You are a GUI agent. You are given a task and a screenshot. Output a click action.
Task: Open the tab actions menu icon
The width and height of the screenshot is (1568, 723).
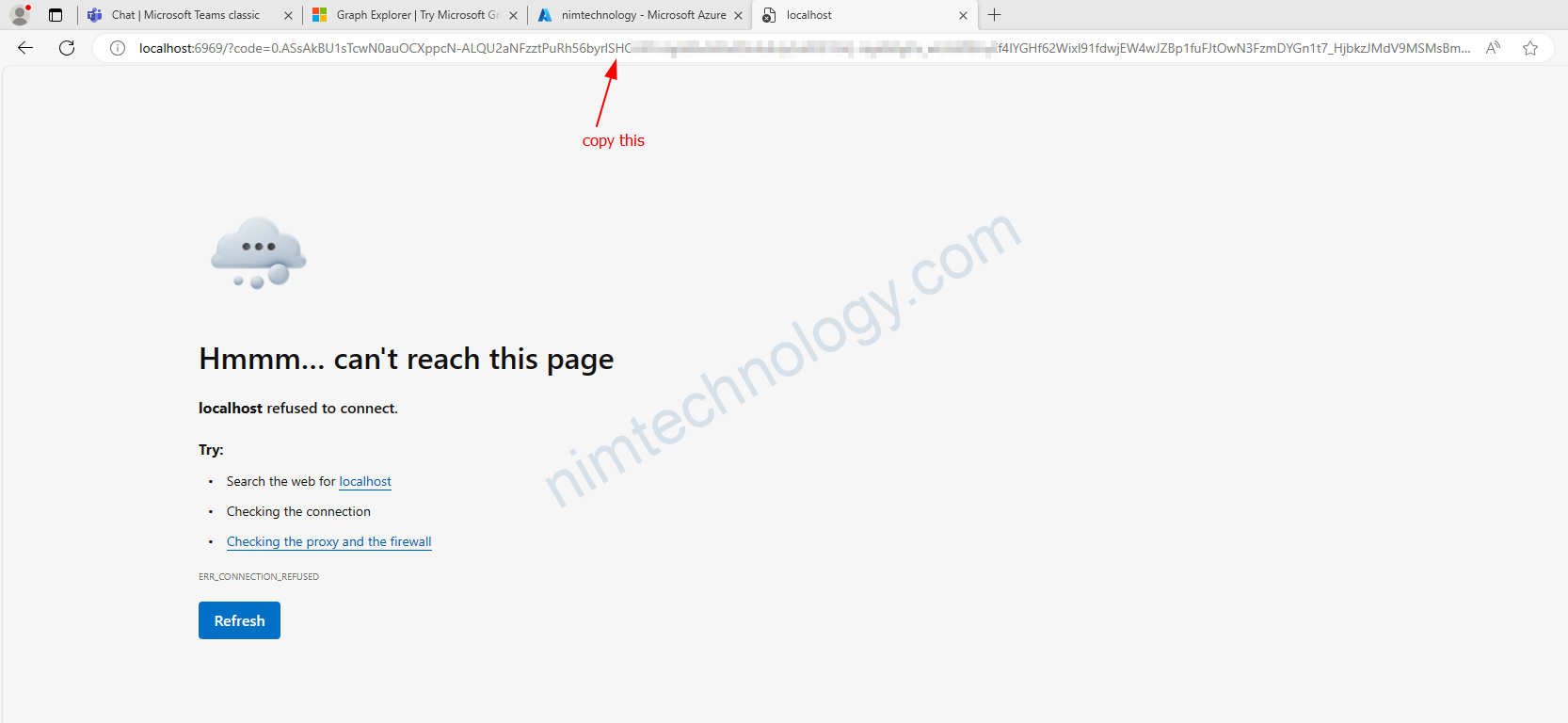point(56,15)
